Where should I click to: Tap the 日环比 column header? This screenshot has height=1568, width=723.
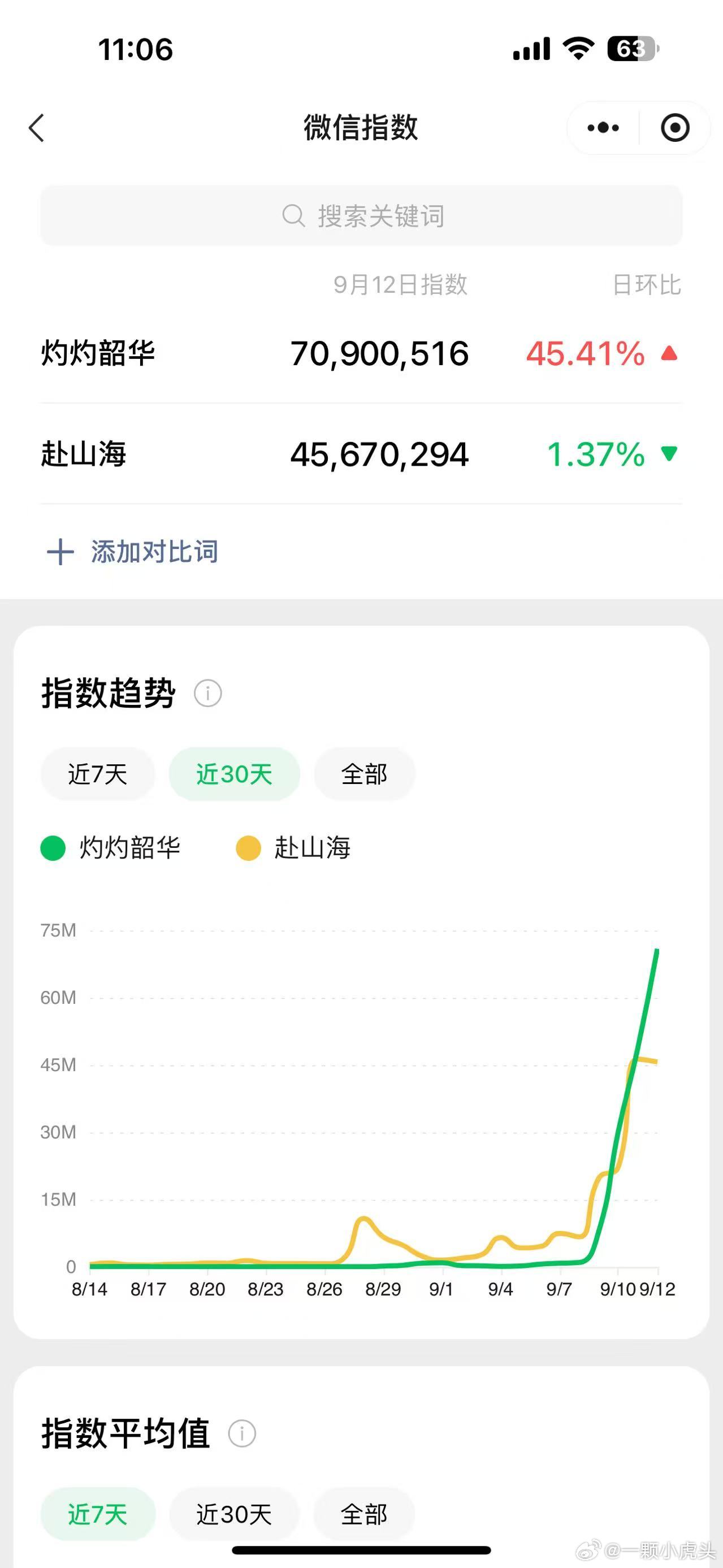pyautogui.click(x=647, y=284)
